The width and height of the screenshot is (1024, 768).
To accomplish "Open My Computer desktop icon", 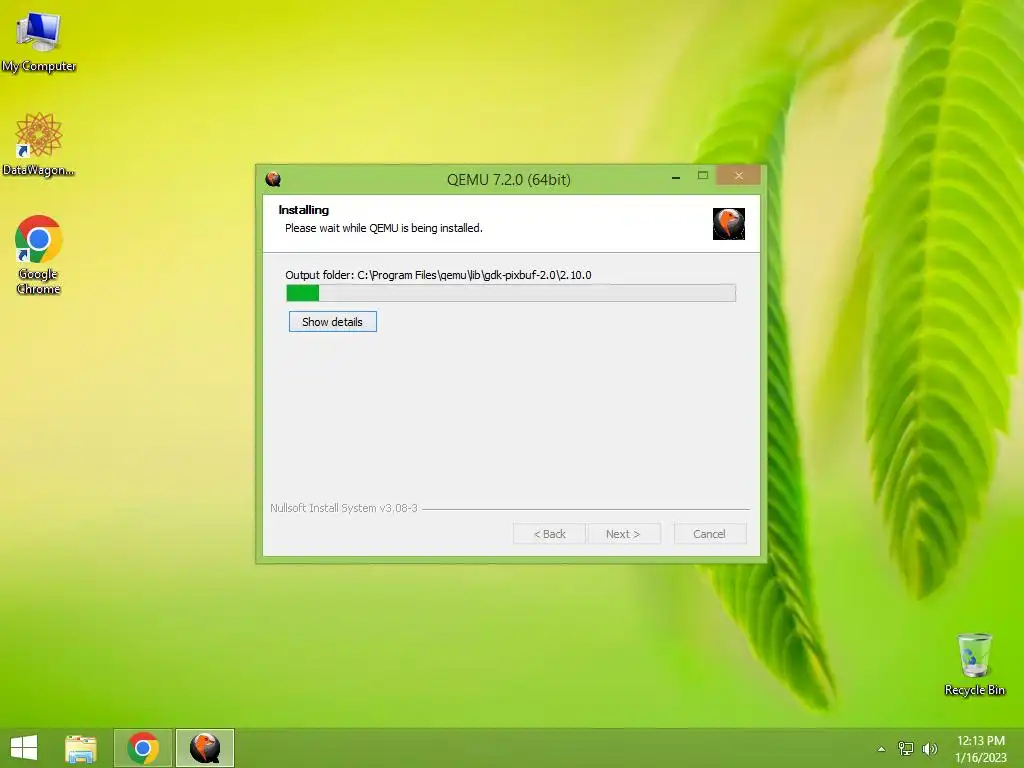I will [x=39, y=41].
